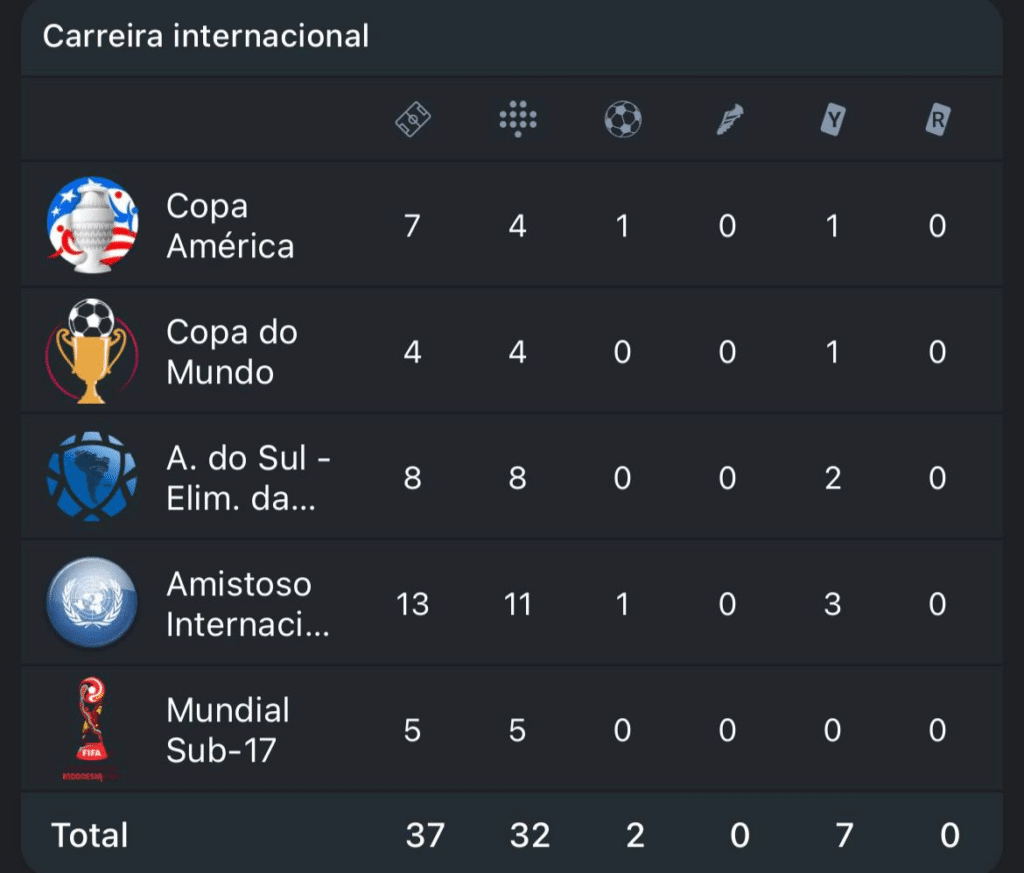Click the red card column icon
1024x873 pixels.
[x=937, y=121]
